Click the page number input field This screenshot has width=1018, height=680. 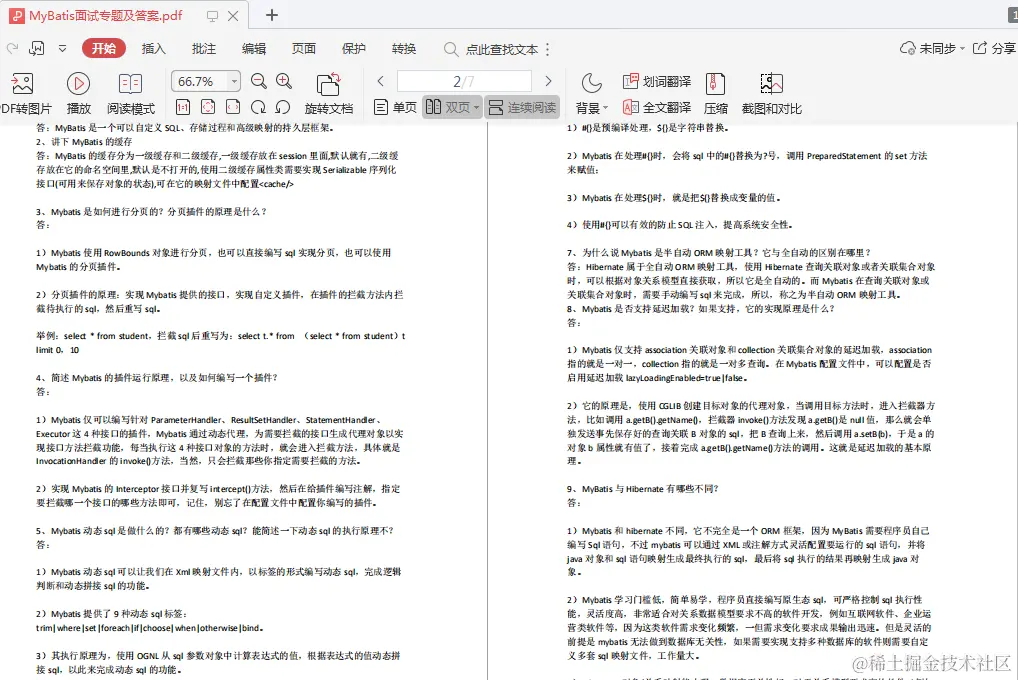[x=464, y=81]
